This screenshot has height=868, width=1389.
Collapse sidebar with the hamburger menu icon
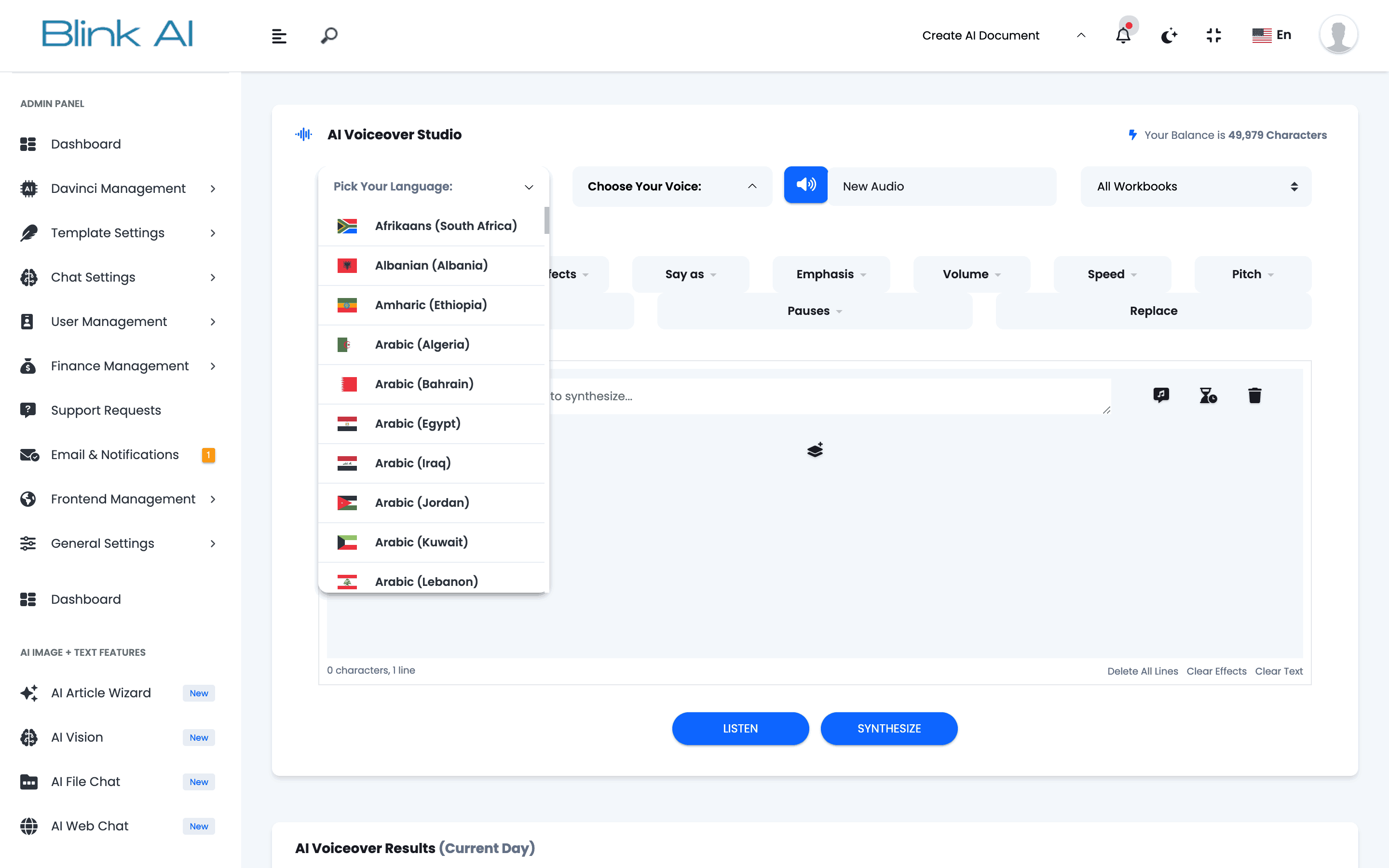pos(279,36)
